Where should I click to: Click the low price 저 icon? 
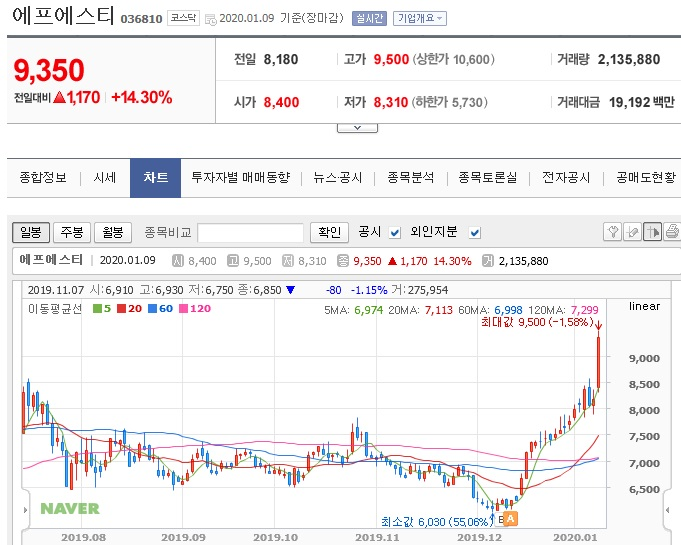tap(288, 261)
